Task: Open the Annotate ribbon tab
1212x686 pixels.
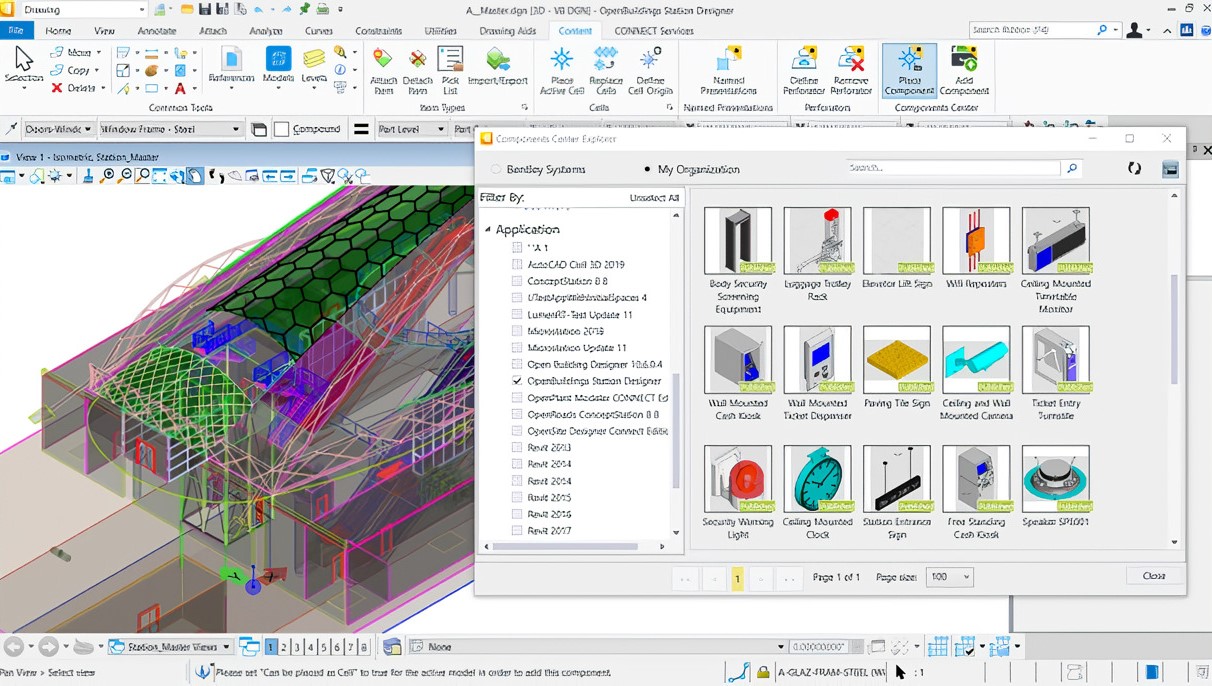Action: [x=157, y=31]
